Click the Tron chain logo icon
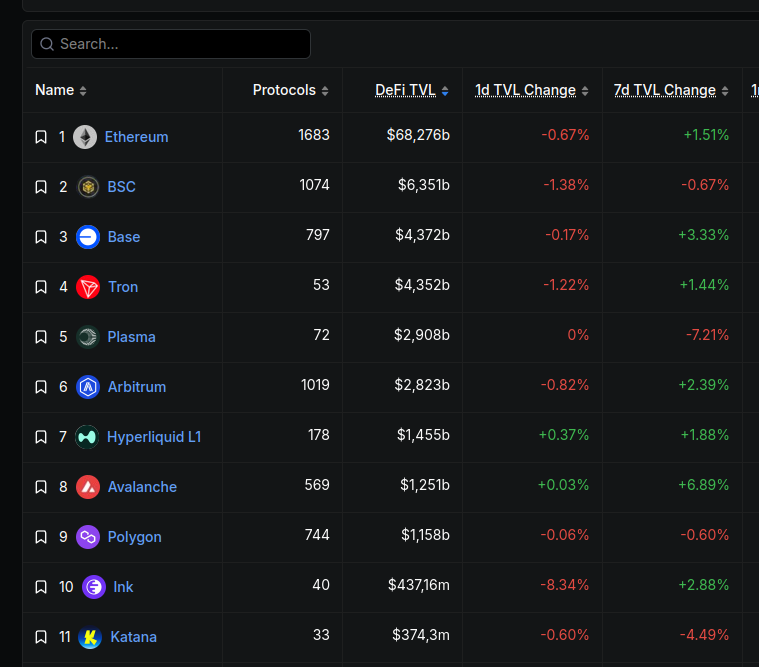The image size is (759, 667). point(88,287)
